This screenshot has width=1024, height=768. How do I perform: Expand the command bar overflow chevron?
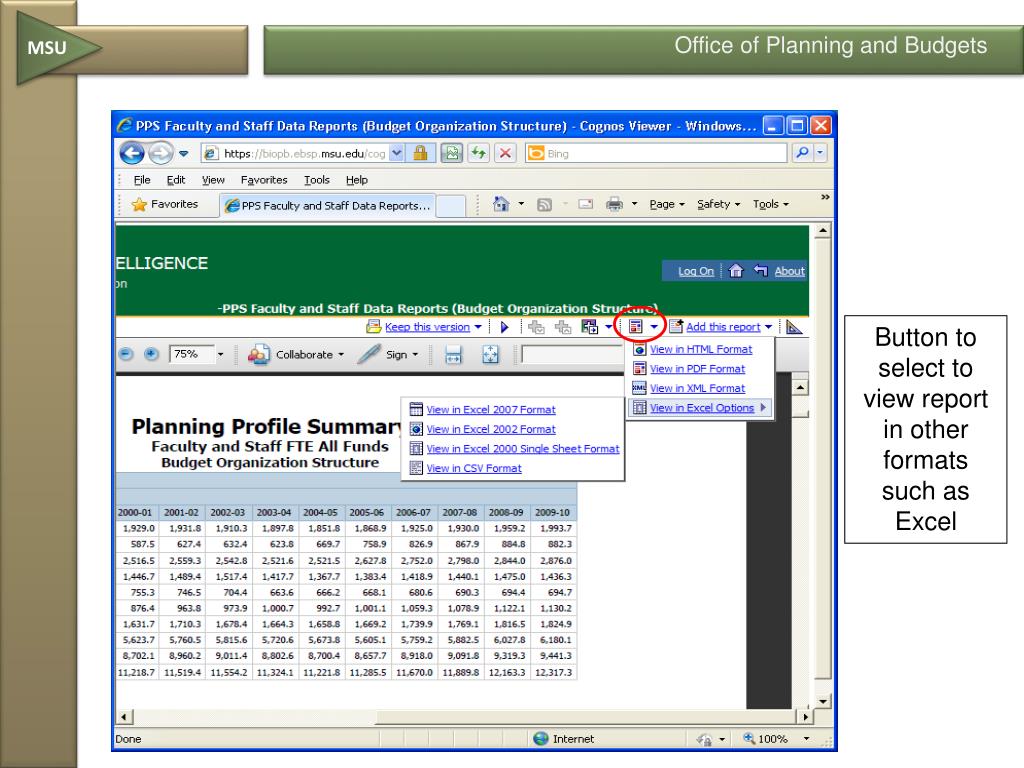click(x=825, y=197)
